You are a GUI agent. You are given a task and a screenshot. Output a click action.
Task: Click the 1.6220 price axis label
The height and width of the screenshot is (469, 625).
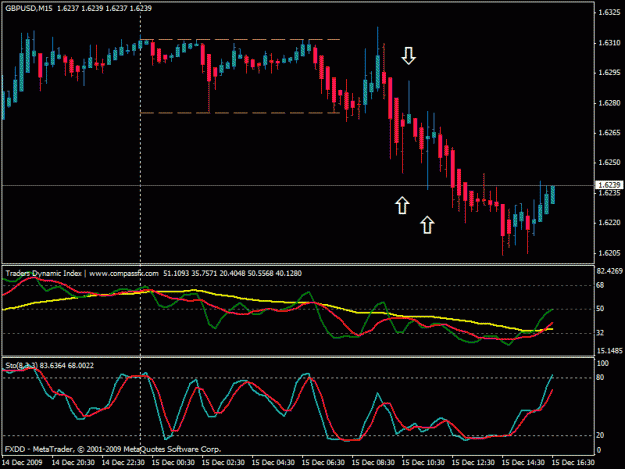(x=609, y=223)
